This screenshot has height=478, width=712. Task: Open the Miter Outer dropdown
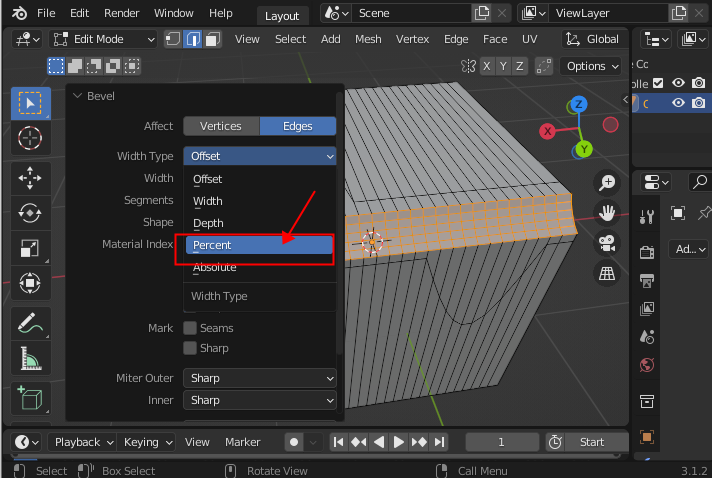[259, 378]
